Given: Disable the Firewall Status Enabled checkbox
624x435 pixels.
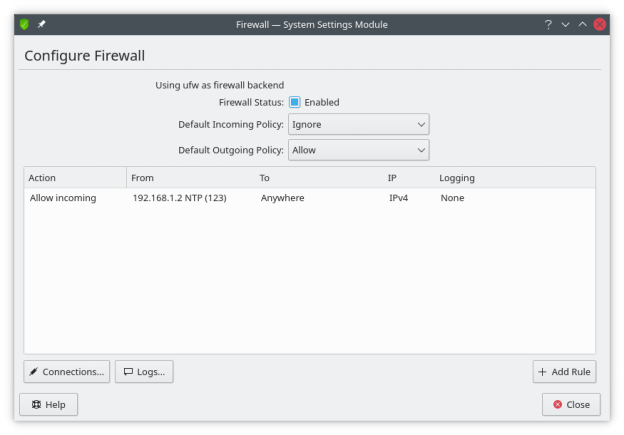Looking at the screenshot, I should point(295,102).
